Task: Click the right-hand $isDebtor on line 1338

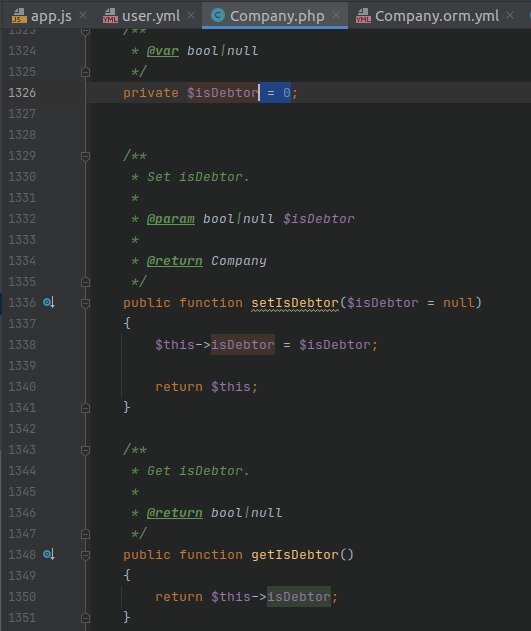Action: click(x=335, y=344)
